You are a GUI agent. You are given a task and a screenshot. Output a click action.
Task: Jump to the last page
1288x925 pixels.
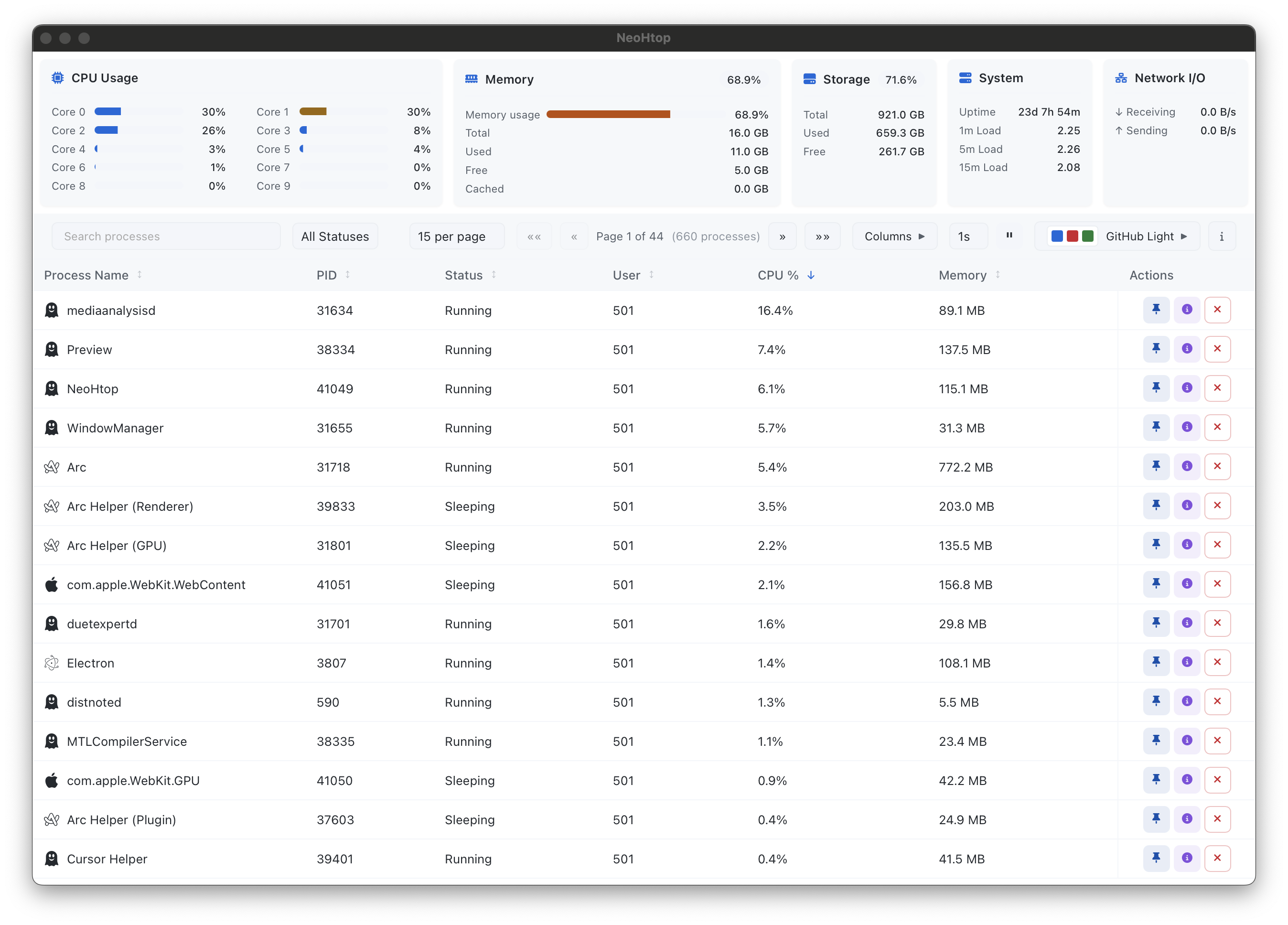(x=822, y=236)
